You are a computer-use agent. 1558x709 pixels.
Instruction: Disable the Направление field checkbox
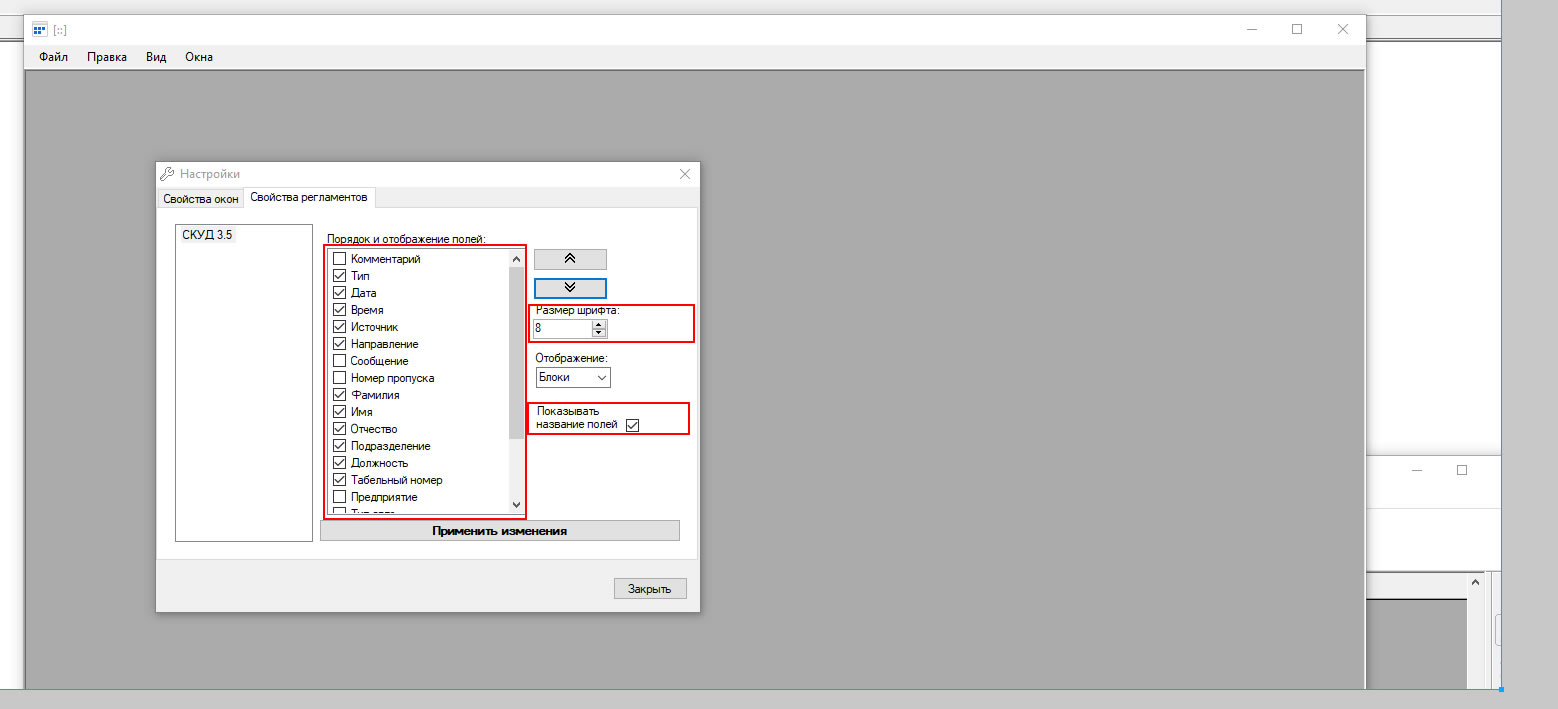coord(340,344)
